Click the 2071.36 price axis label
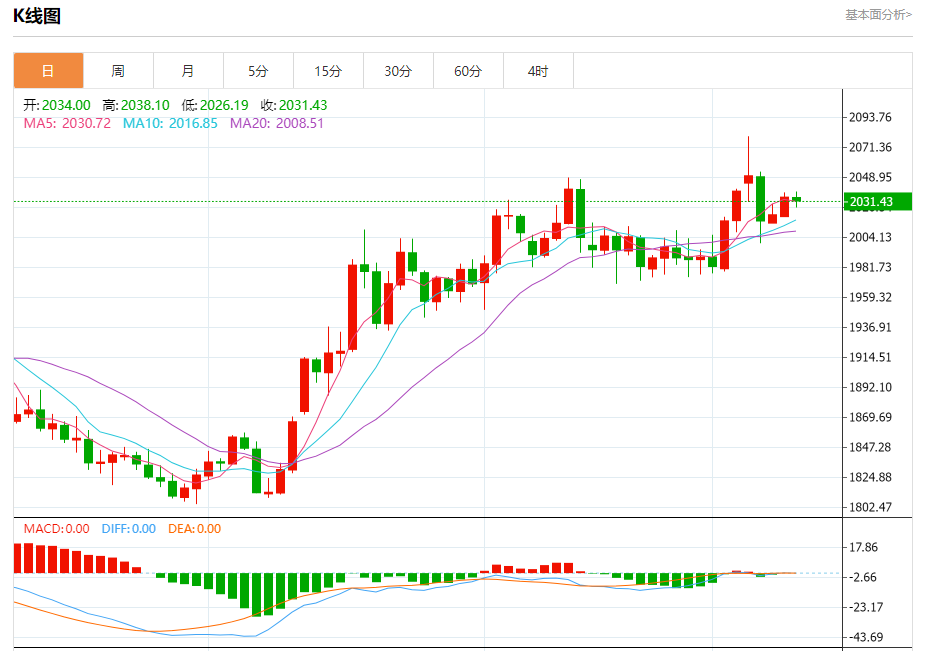 (x=870, y=147)
